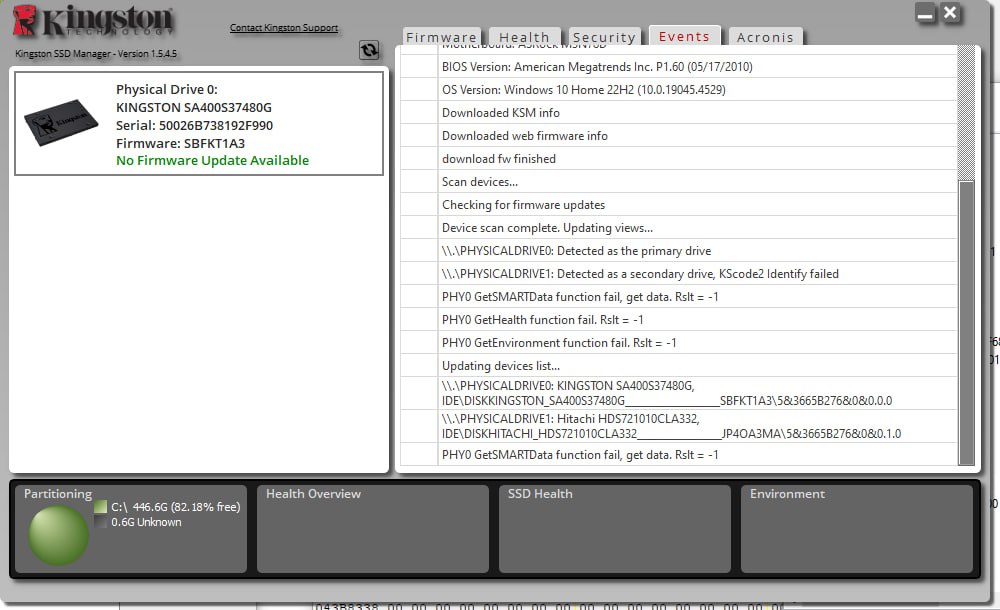
Task: Select the 'PHYSICALDRIVE0: Detected as the primary drive' row
Action: click(679, 250)
